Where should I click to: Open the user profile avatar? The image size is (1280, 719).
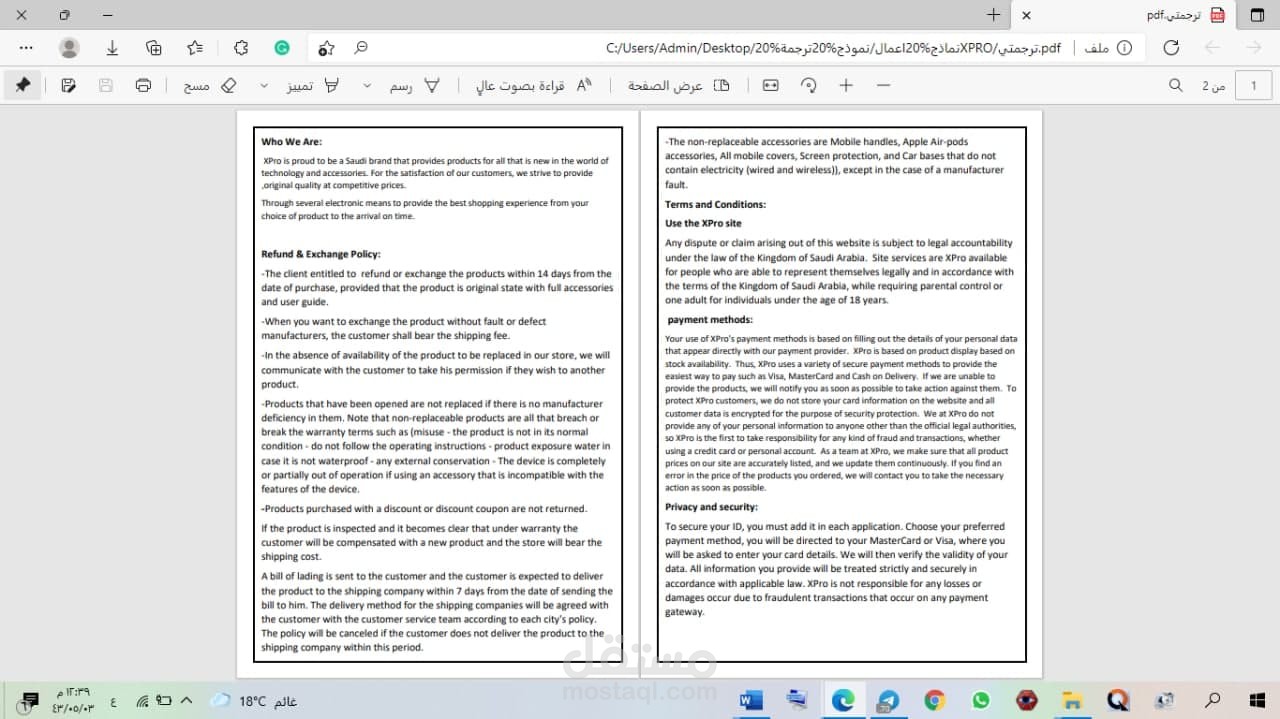(69, 48)
